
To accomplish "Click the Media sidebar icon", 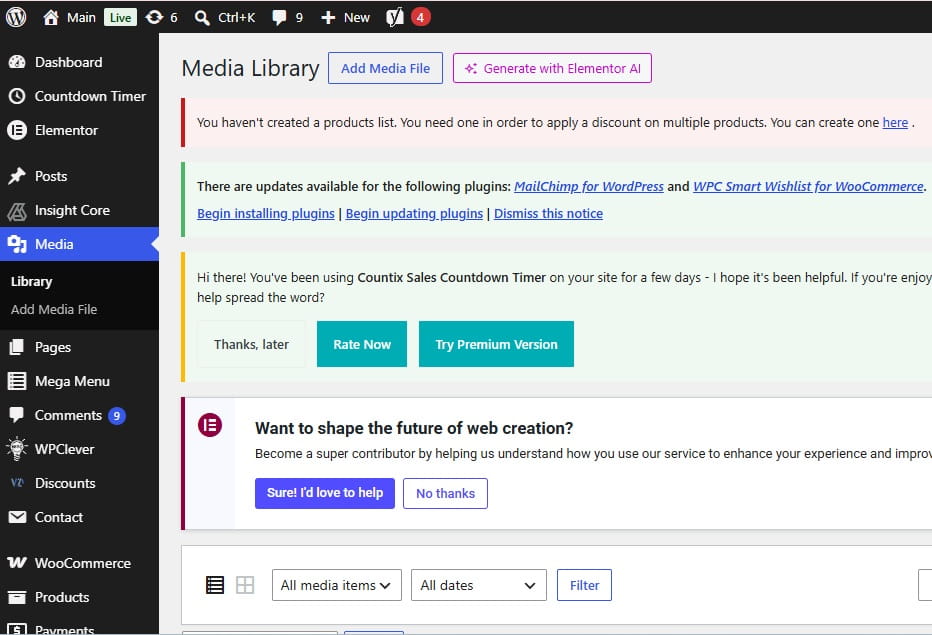I will pos(17,244).
